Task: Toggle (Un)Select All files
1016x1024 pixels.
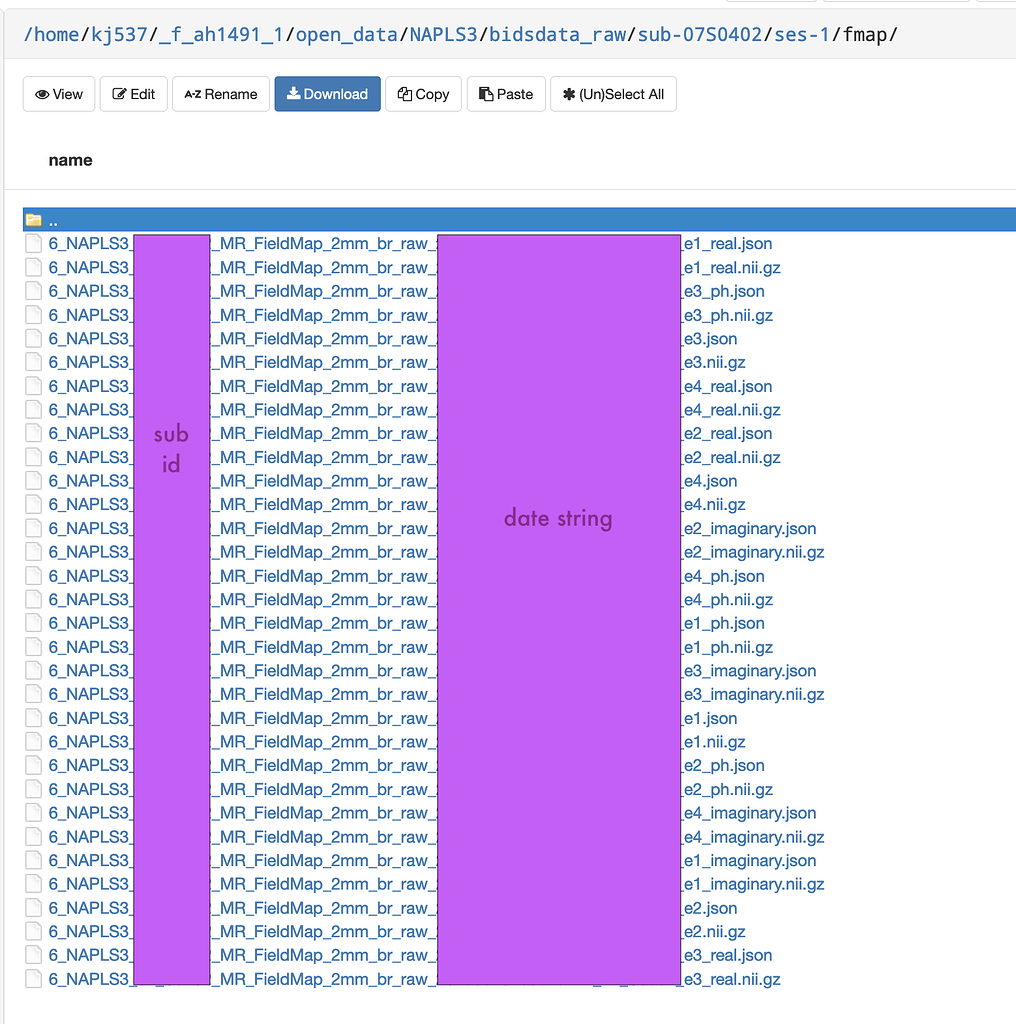Action: click(x=613, y=94)
